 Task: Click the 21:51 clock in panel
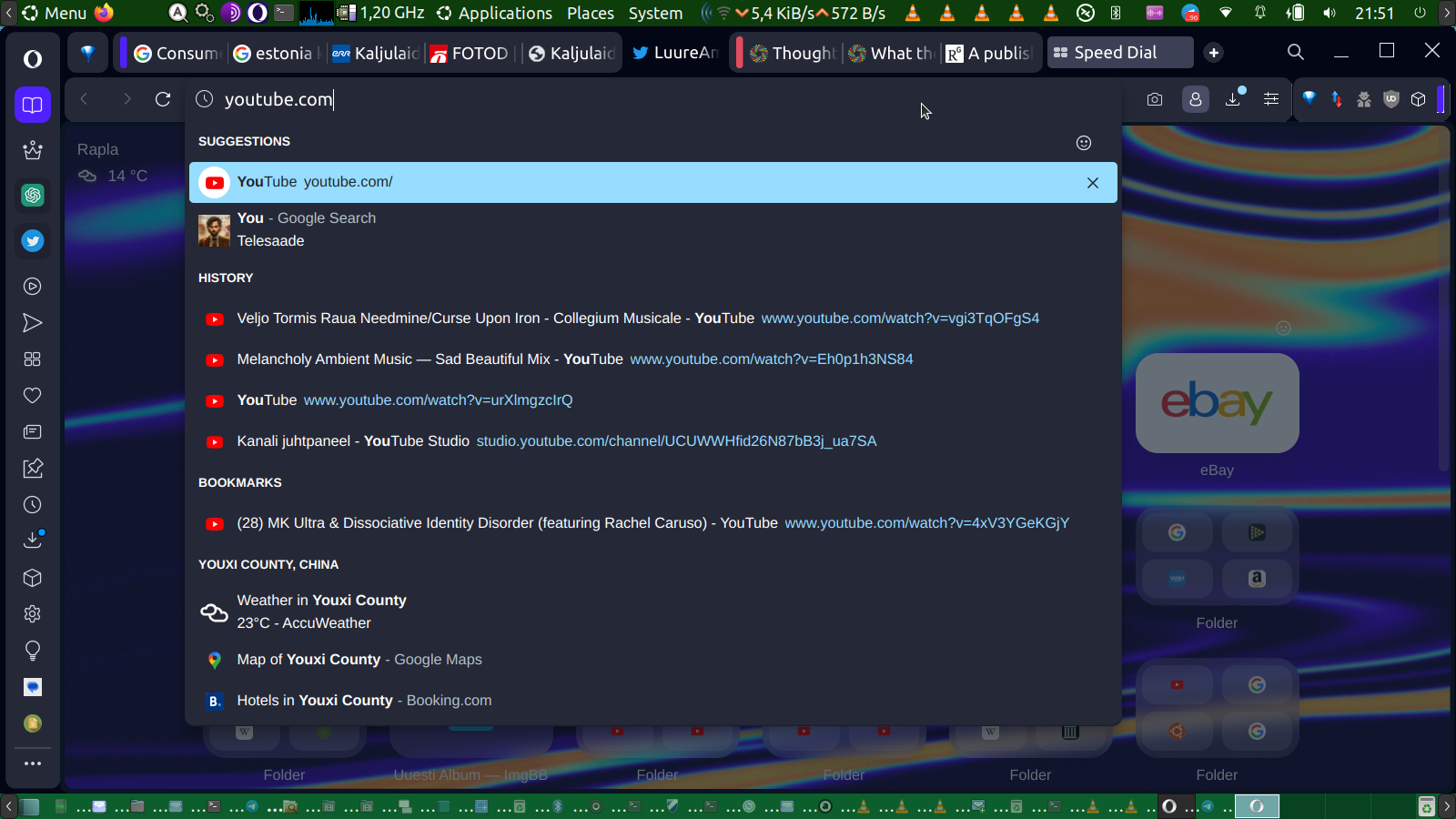1374,13
